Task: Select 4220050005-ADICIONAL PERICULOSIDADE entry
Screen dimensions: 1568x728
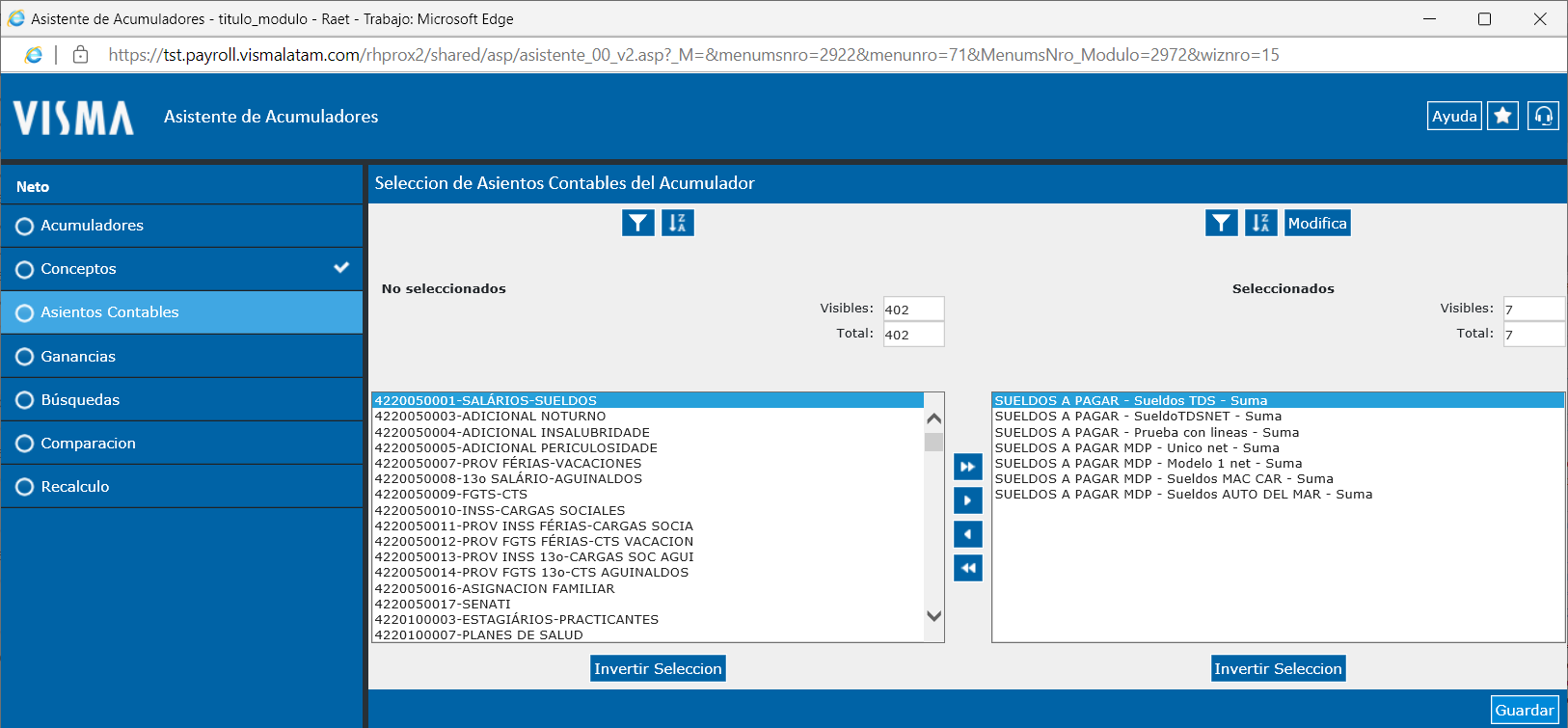Action: 648,447
